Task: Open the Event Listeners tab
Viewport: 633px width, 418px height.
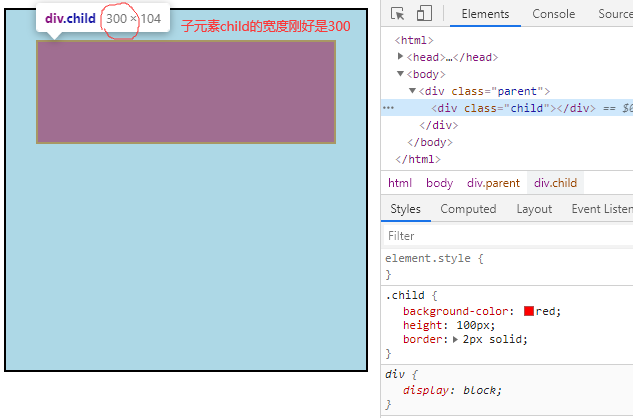Action: 602,209
